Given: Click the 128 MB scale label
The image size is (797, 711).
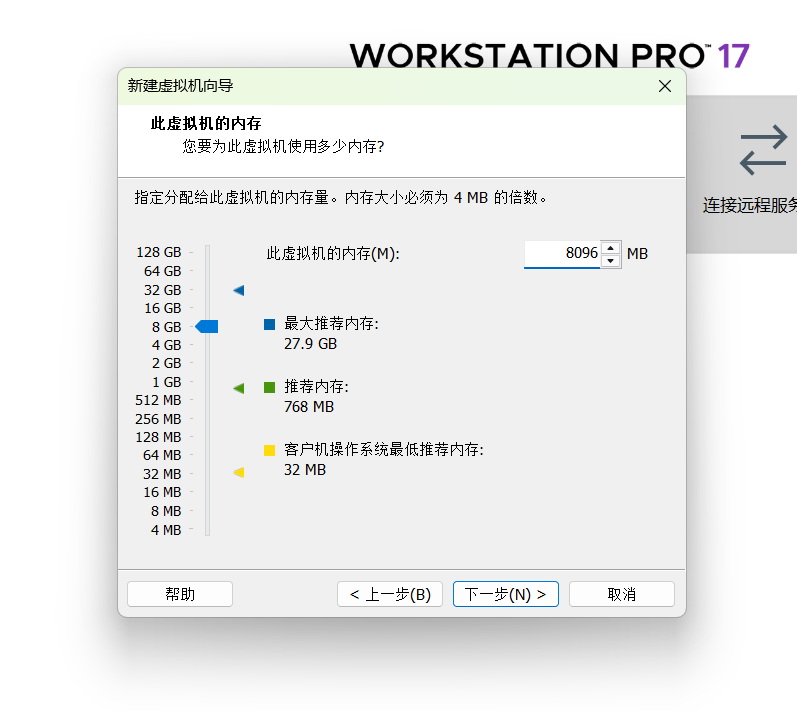Looking at the screenshot, I should click(158, 437).
